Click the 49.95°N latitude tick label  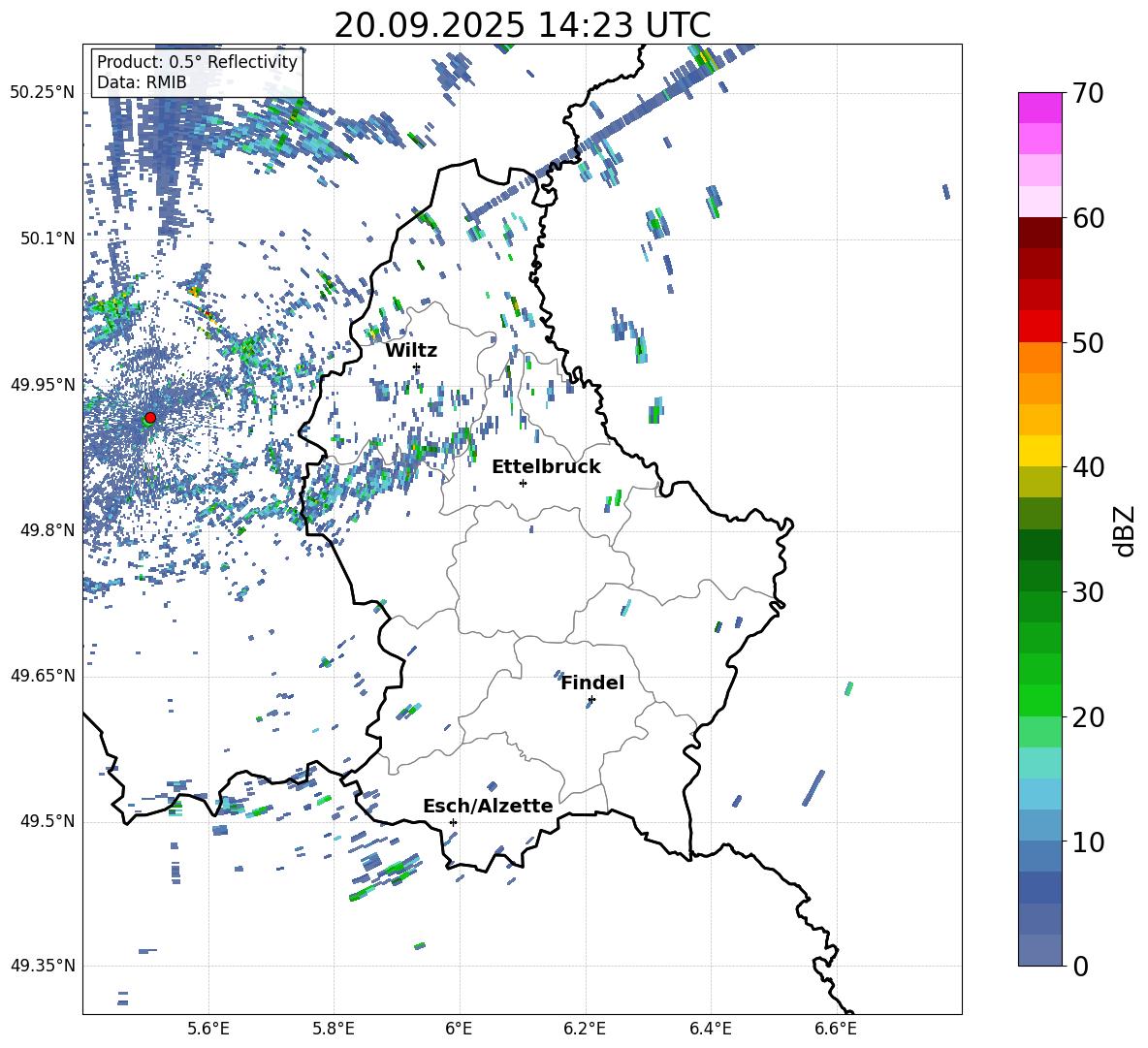coord(43,384)
